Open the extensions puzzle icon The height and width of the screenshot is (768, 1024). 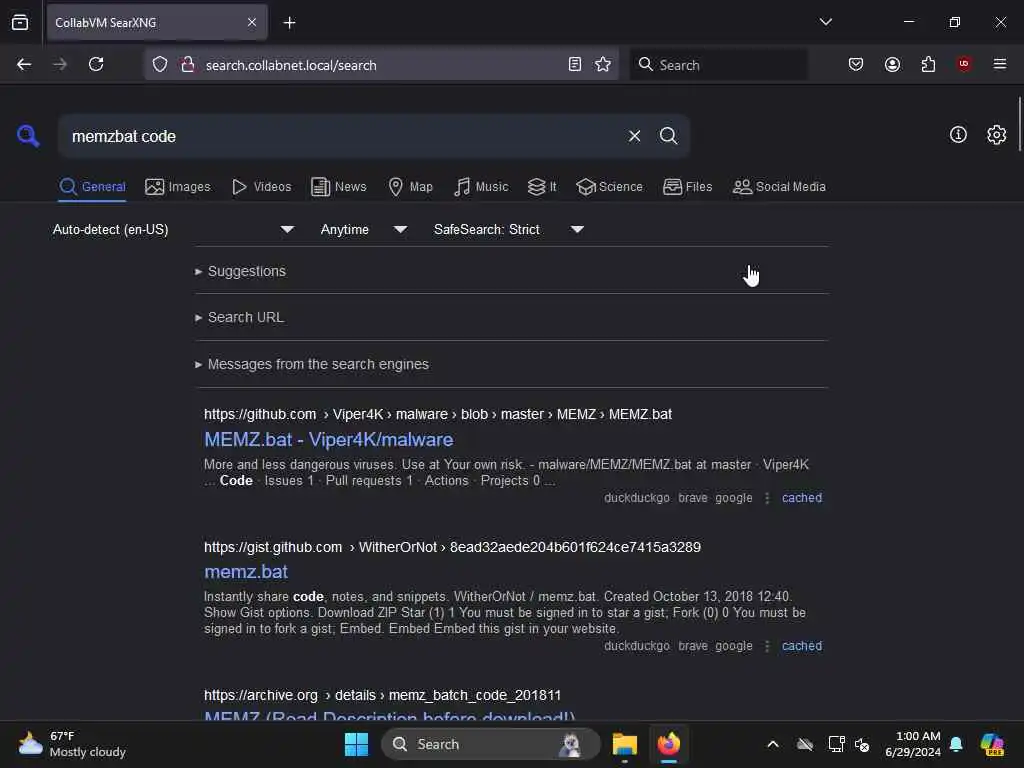[928, 64]
